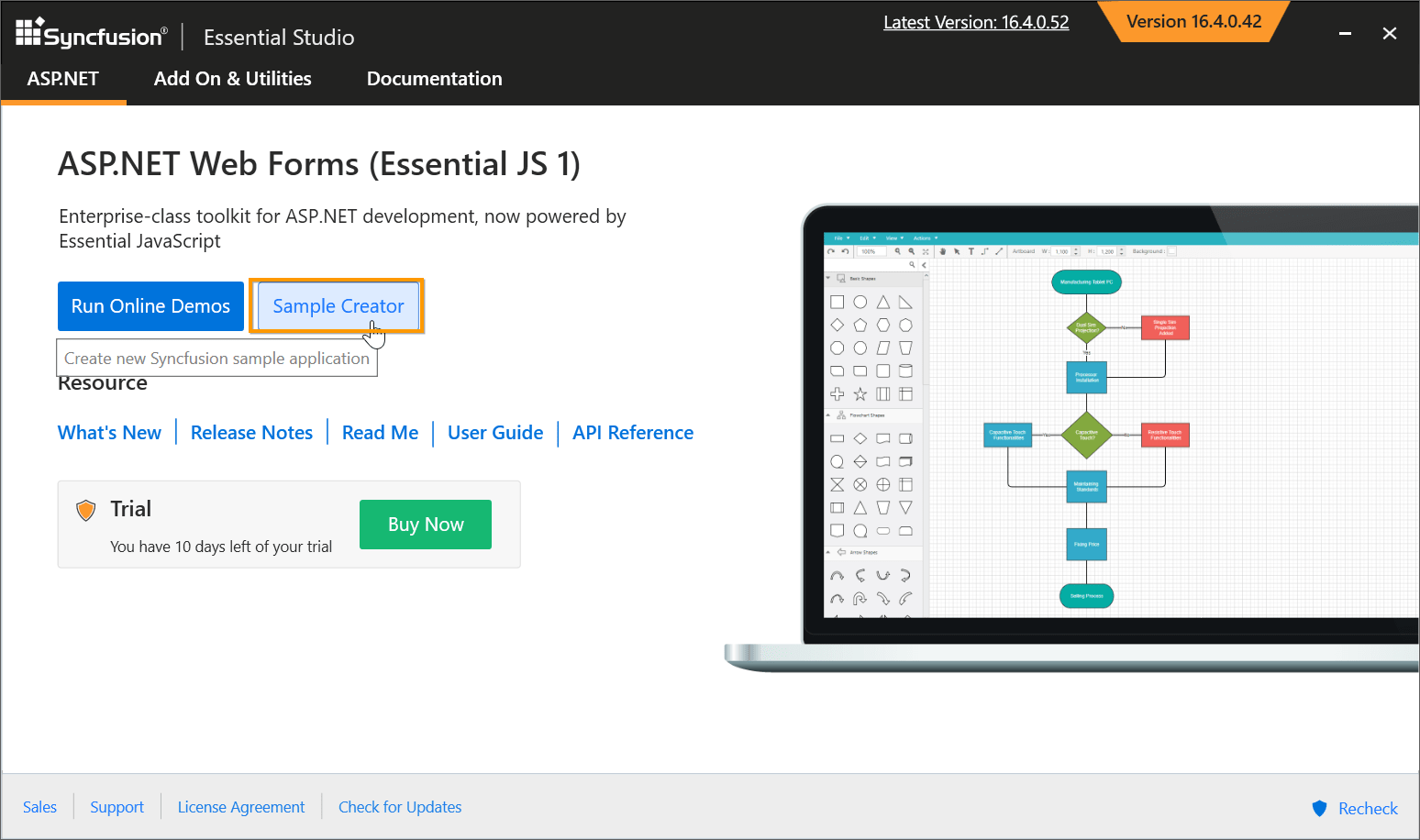Open the Read Me resource
This screenshot has width=1420, height=840.
[380, 433]
